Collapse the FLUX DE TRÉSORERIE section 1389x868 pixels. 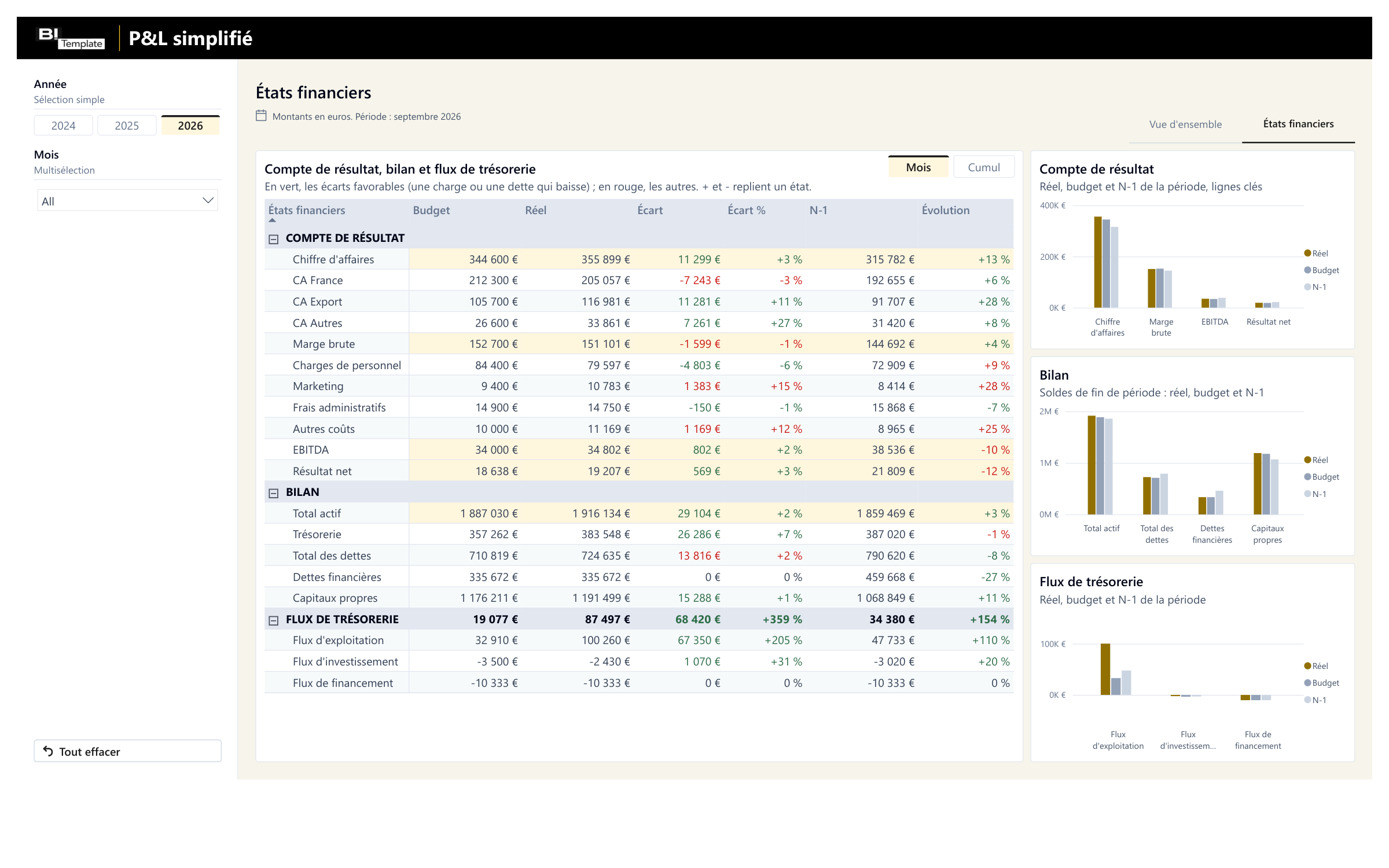click(x=274, y=620)
